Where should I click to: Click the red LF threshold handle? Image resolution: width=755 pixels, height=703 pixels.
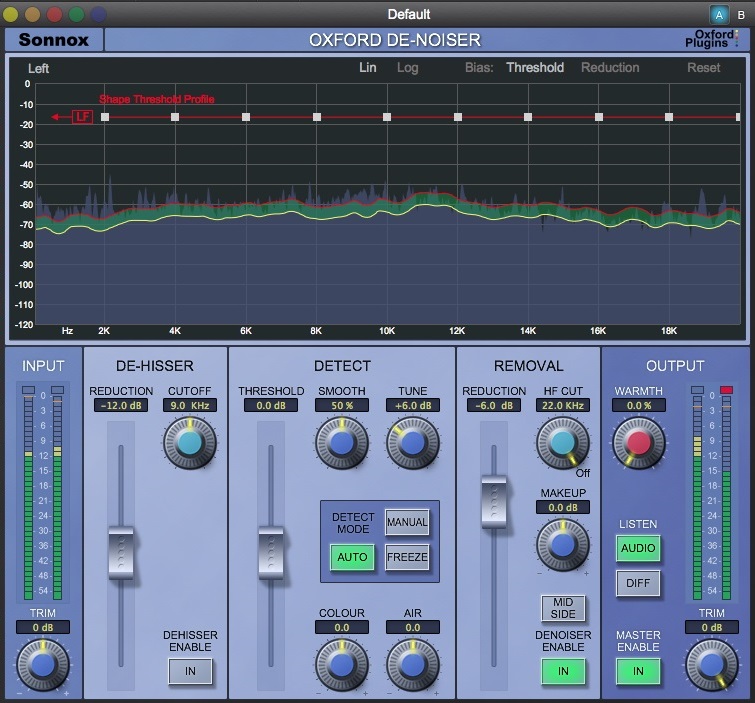tap(82, 117)
